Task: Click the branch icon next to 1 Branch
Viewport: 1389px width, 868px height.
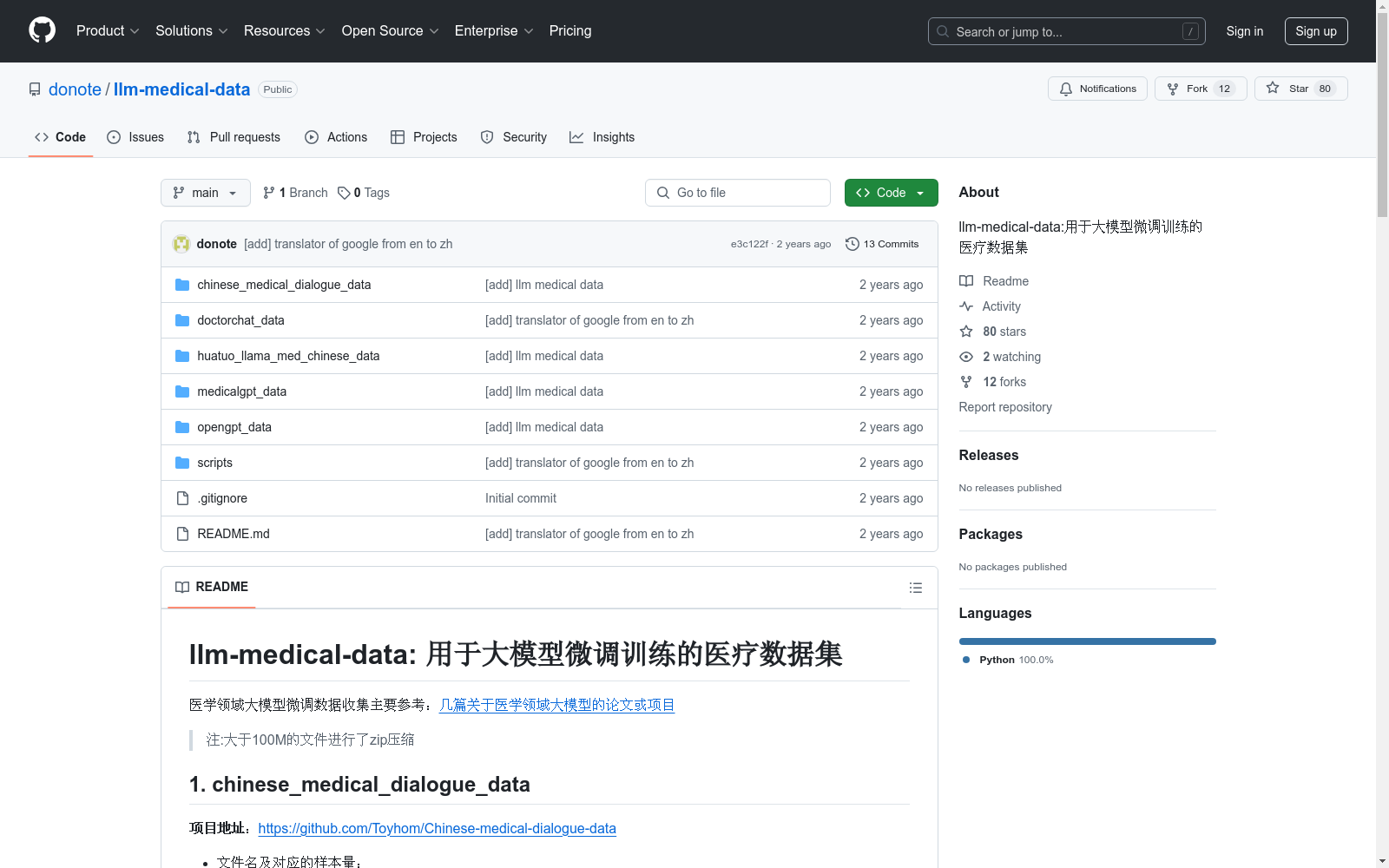Action: click(269, 193)
